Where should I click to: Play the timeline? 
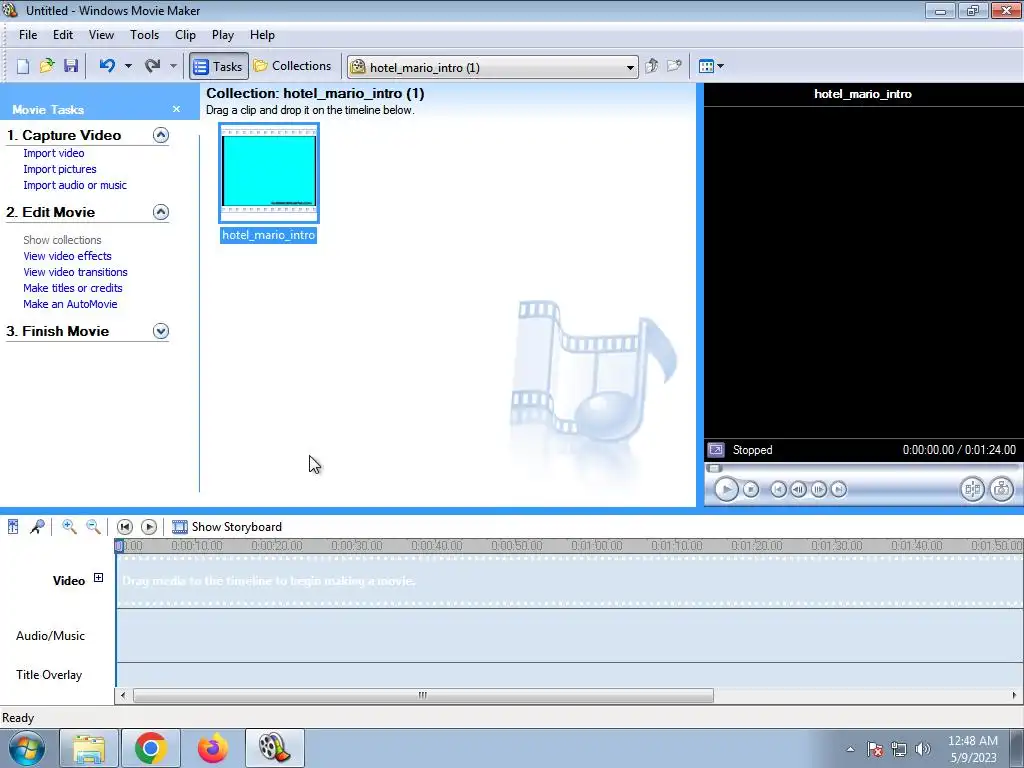click(x=149, y=527)
